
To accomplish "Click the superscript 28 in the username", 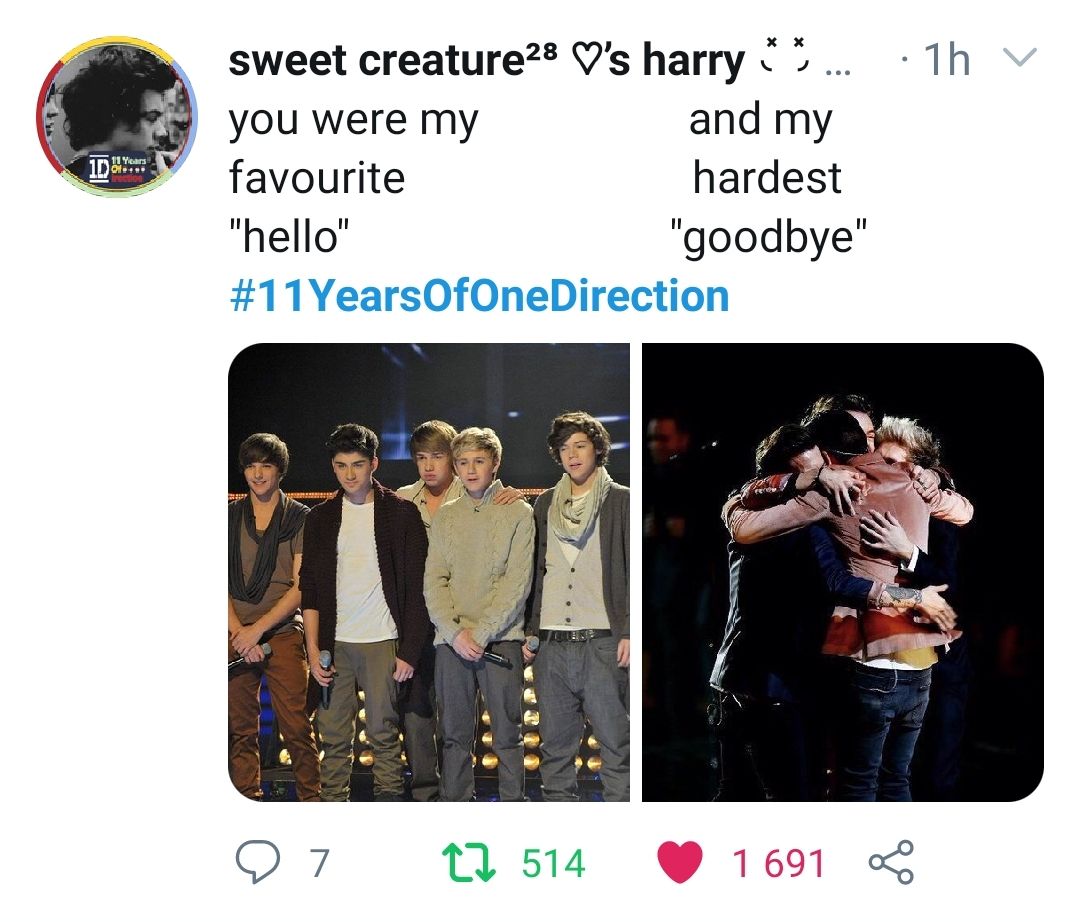I will pyautogui.click(x=544, y=50).
